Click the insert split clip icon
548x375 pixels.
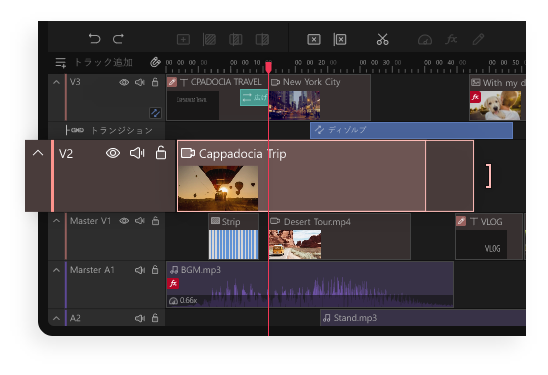tap(236, 39)
